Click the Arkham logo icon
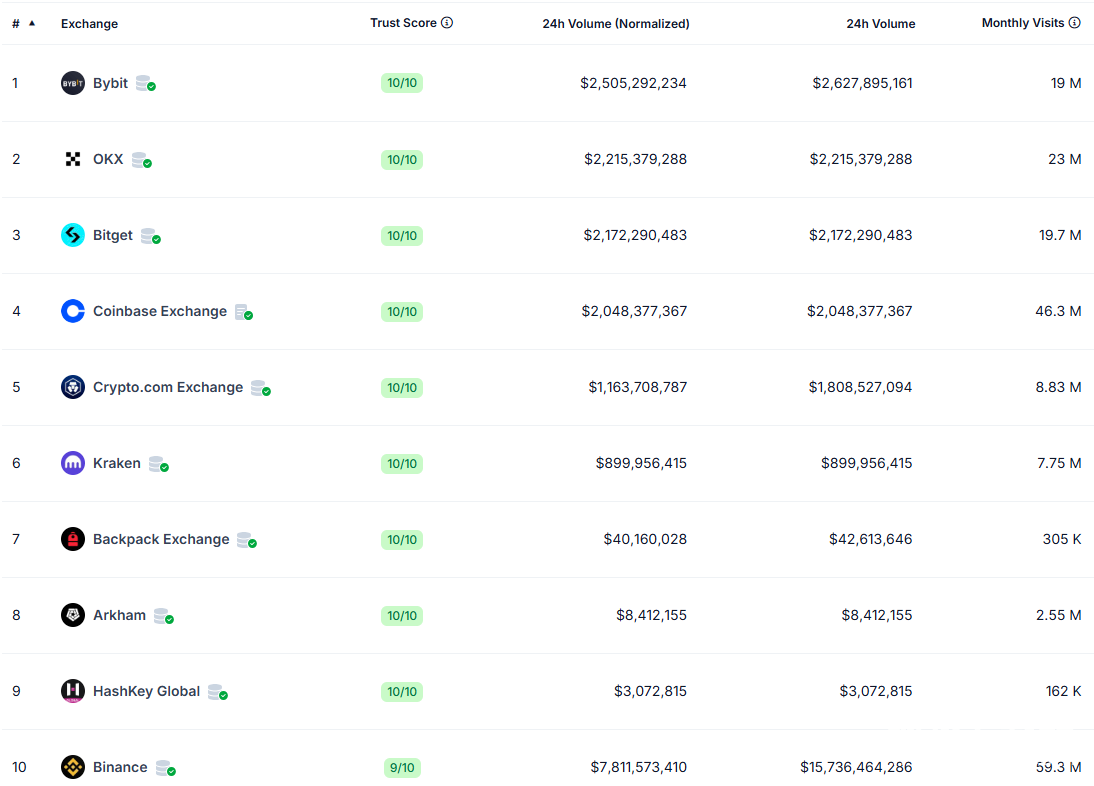1094x786 pixels. (73, 615)
